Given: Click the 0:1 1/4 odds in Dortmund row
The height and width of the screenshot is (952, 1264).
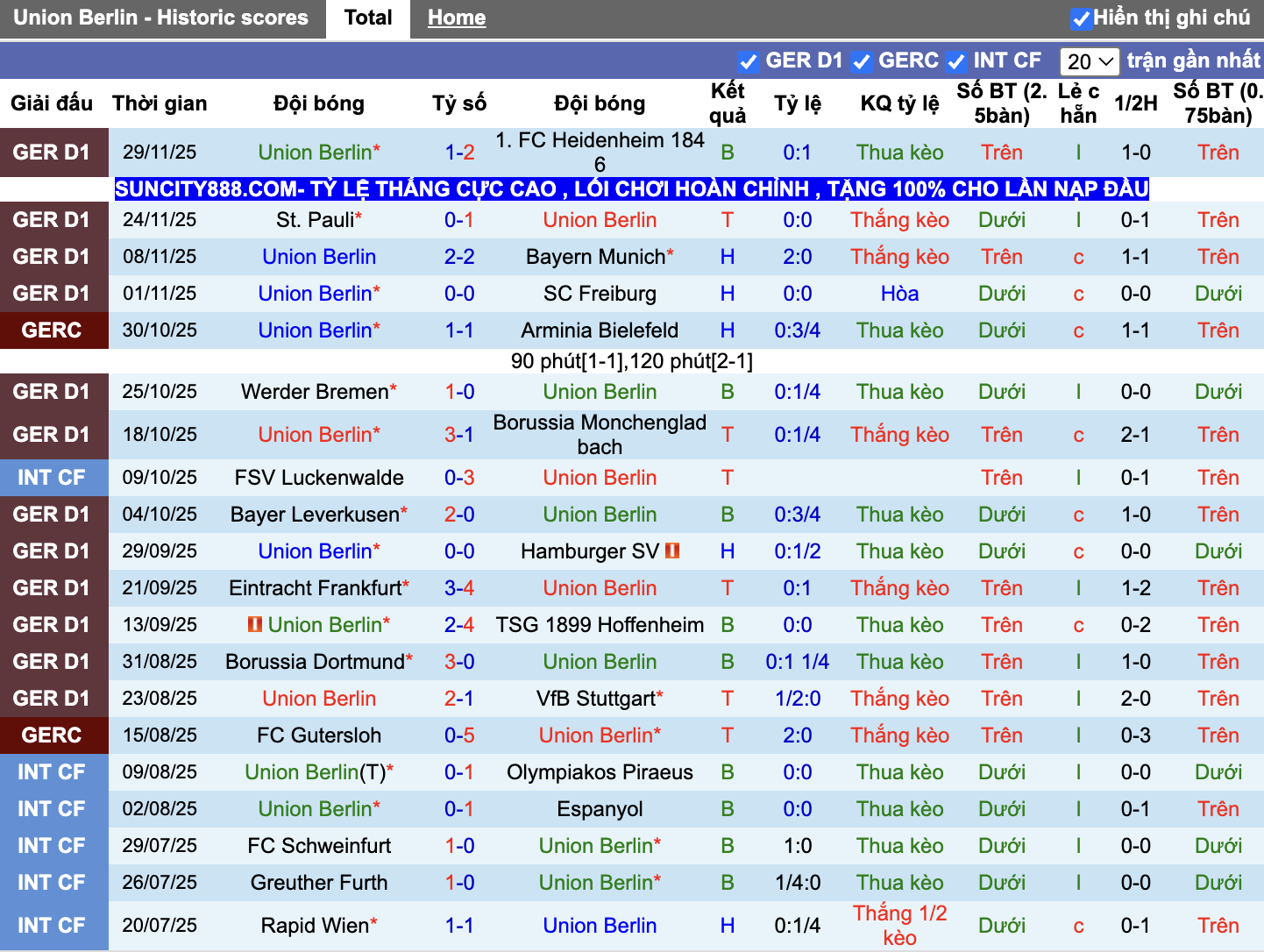Looking at the screenshot, I should pos(798,662).
